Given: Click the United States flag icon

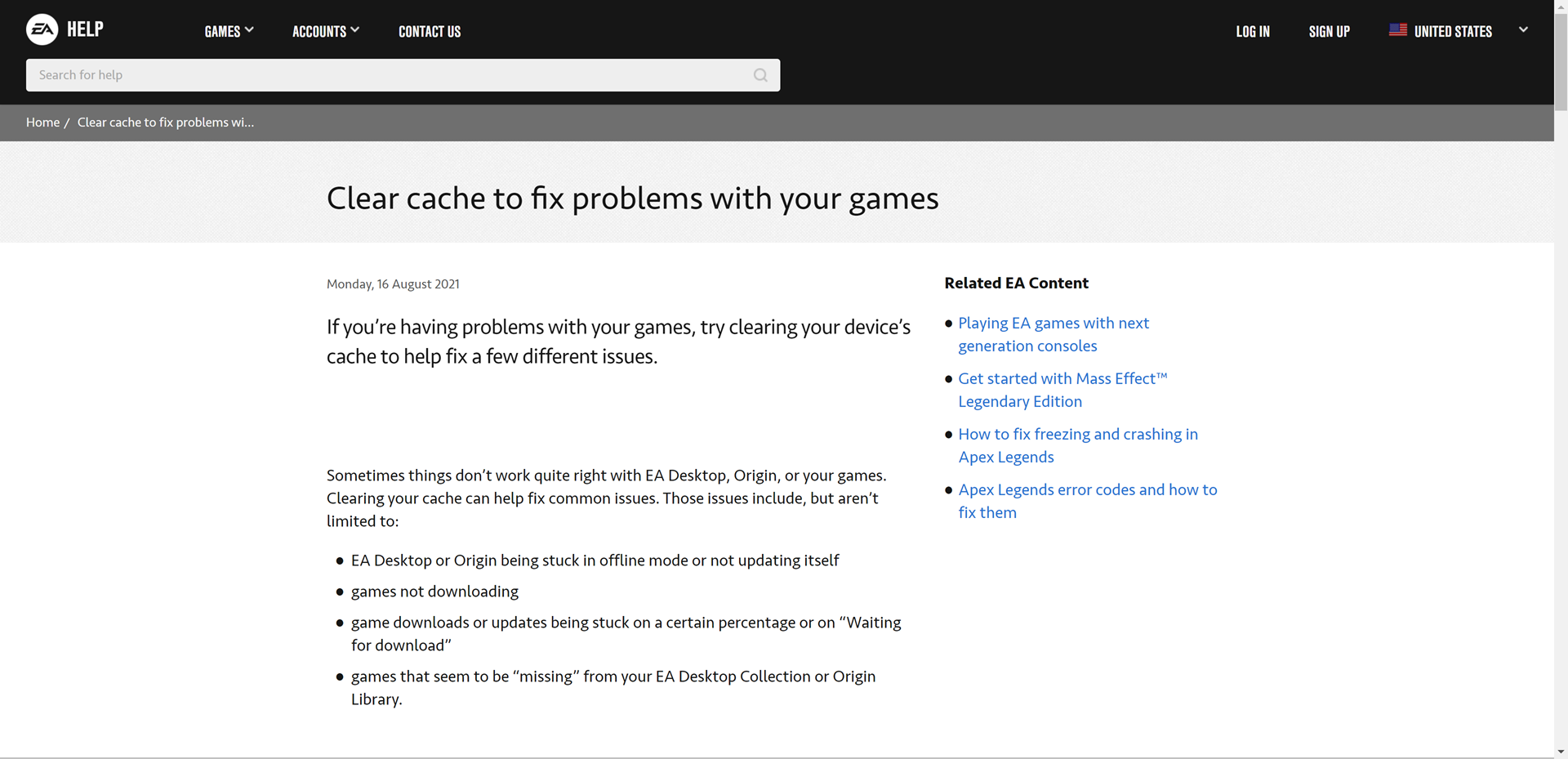Looking at the screenshot, I should (x=1397, y=30).
